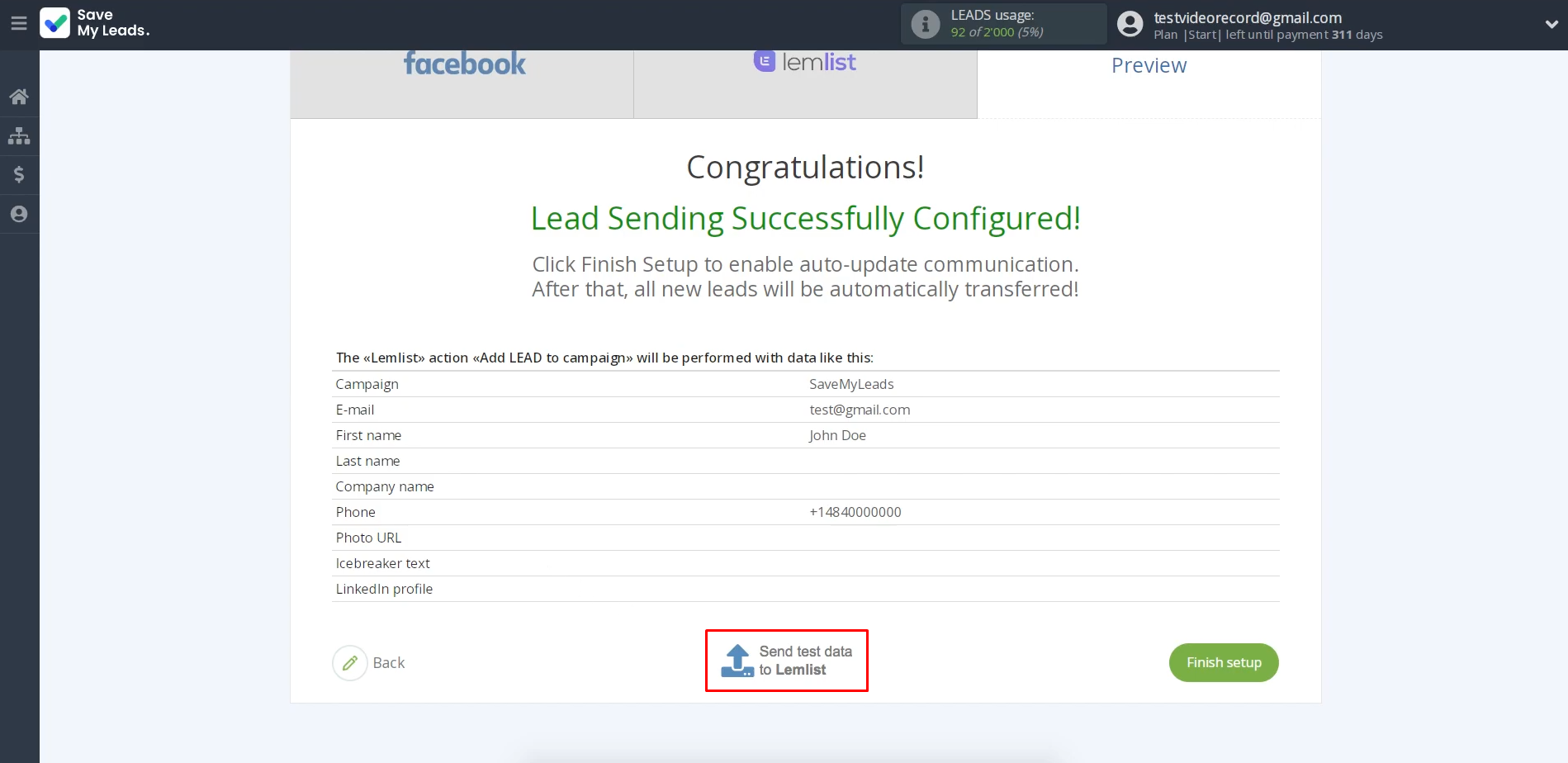This screenshot has width=1568, height=763.
Task: Open the profile icon in the sidebar
Action: pyautogui.click(x=19, y=214)
